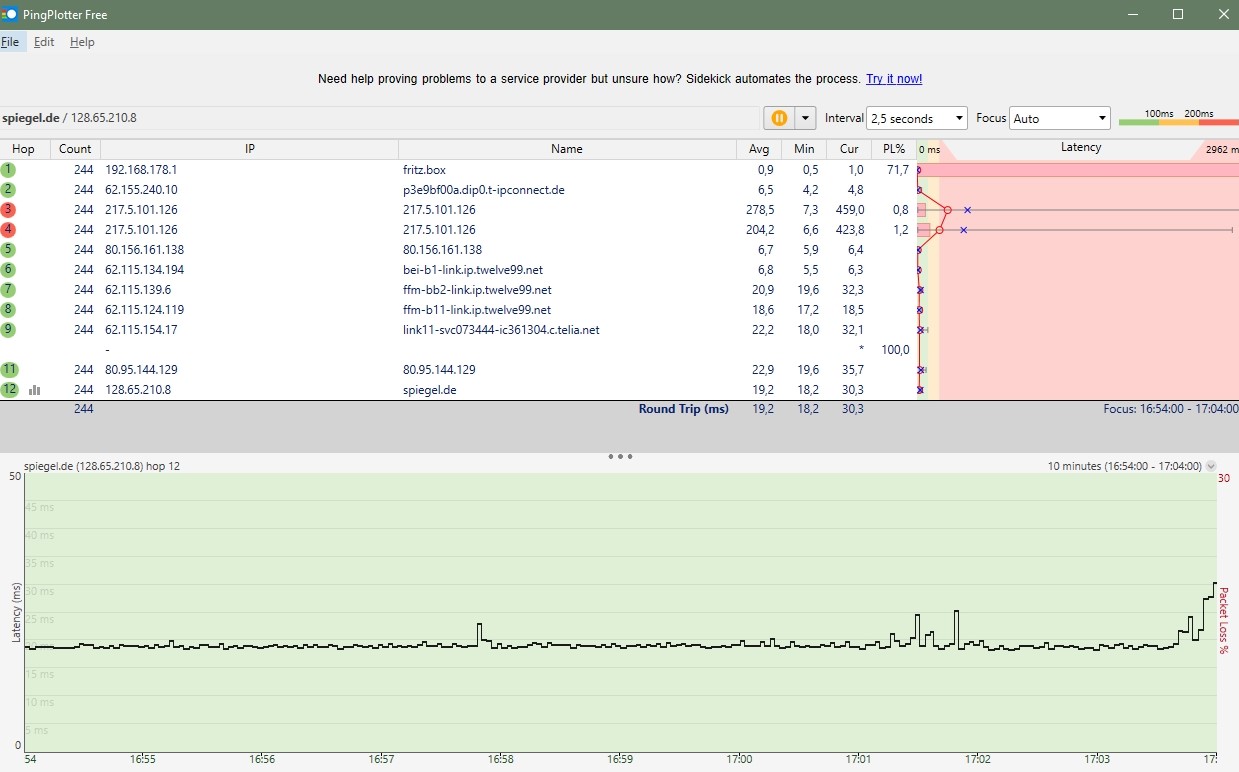Click the Avg column header
The height and width of the screenshot is (772, 1239).
(759, 149)
